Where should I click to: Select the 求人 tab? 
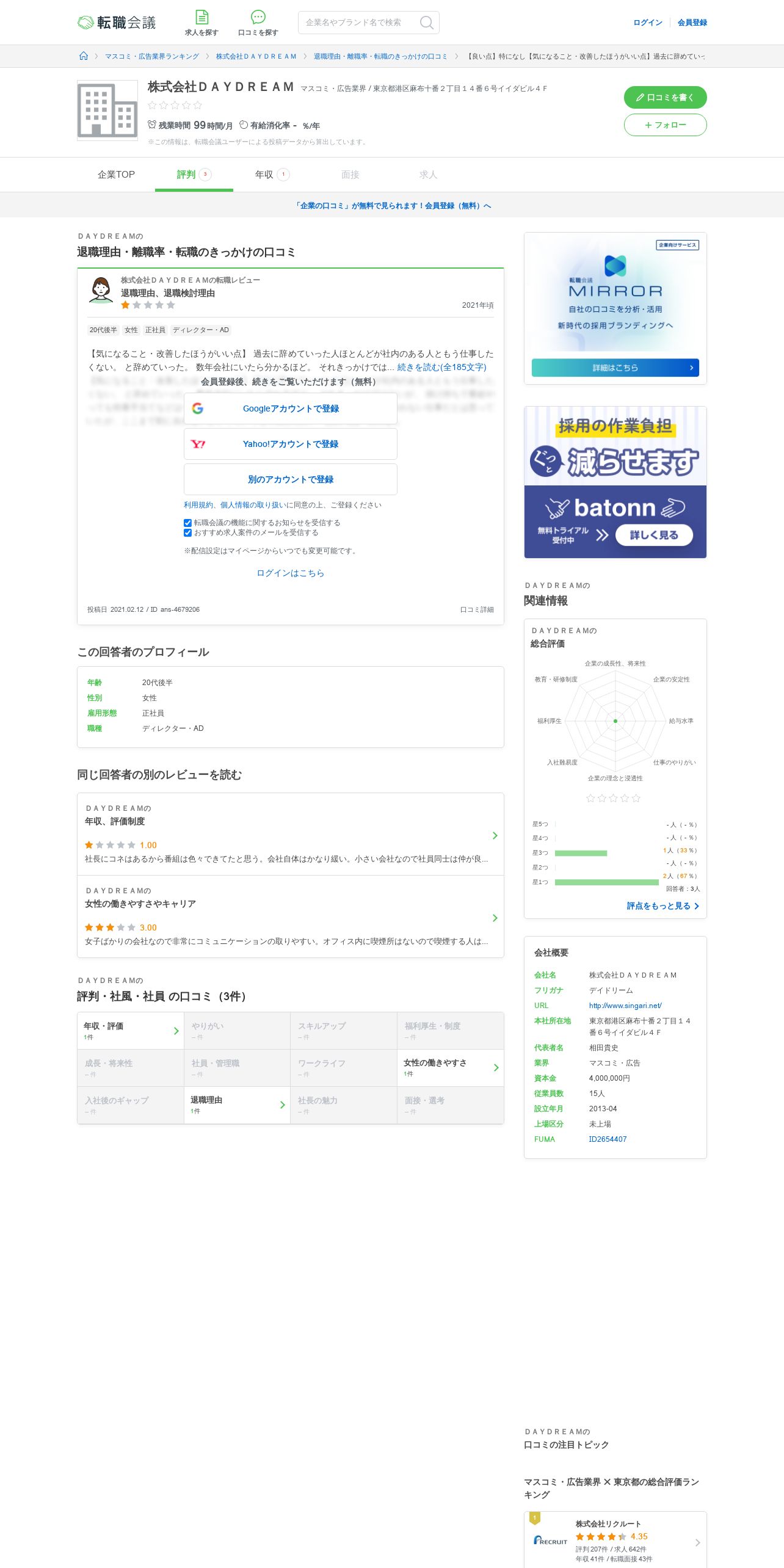tap(429, 175)
